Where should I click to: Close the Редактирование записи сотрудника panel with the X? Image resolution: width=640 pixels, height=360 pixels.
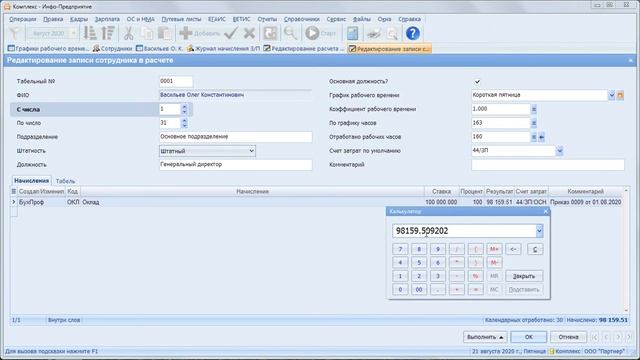pyautogui.click(x=631, y=60)
